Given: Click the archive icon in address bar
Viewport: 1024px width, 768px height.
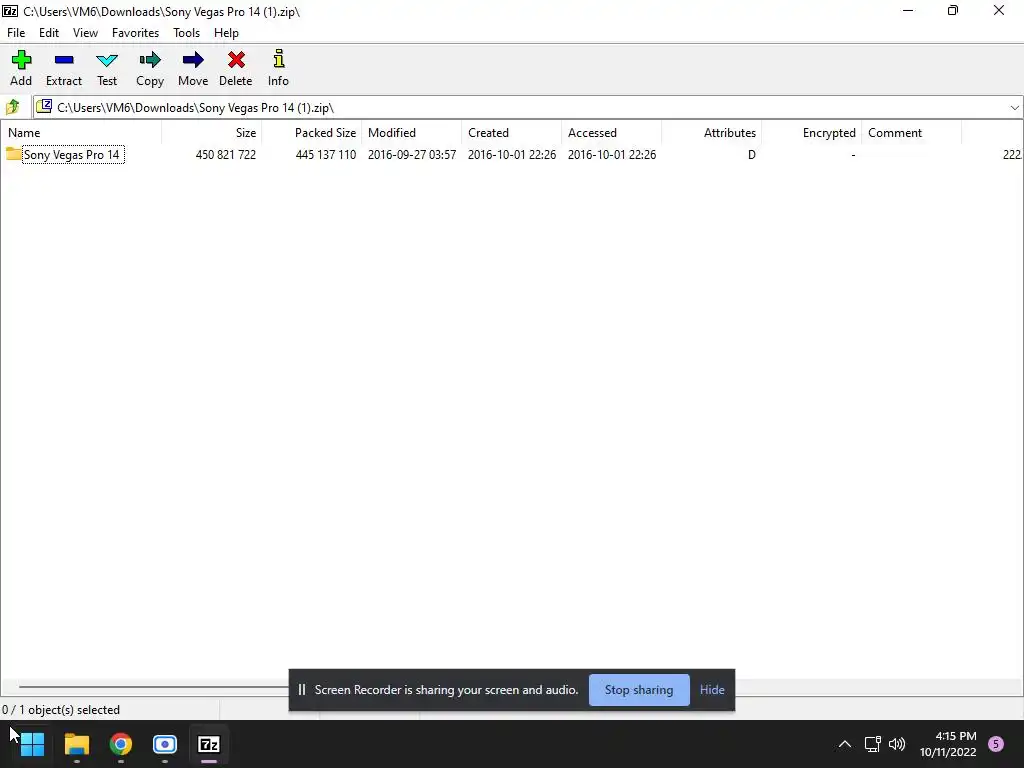Looking at the screenshot, I should coord(44,106).
